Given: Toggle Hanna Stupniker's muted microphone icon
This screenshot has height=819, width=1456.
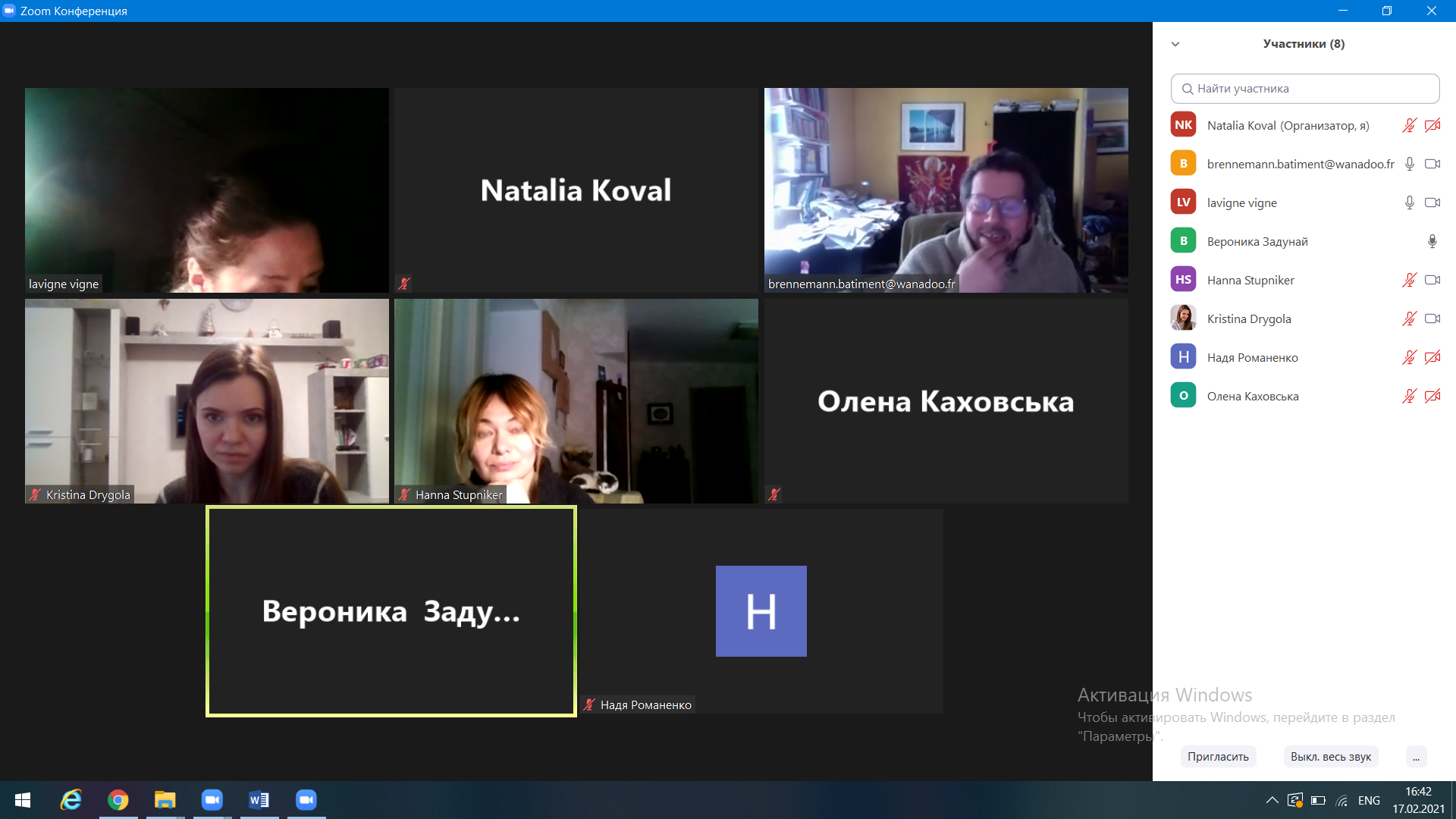Looking at the screenshot, I should point(1409,280).
